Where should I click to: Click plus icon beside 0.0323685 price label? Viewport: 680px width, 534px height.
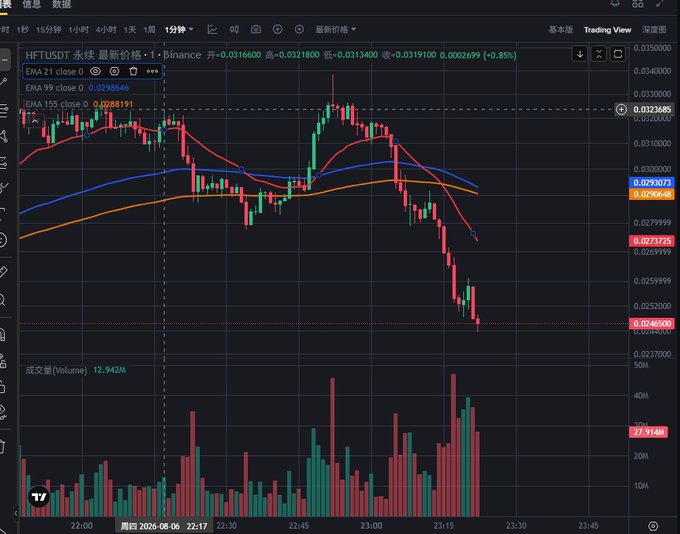(x=621, y=109)
